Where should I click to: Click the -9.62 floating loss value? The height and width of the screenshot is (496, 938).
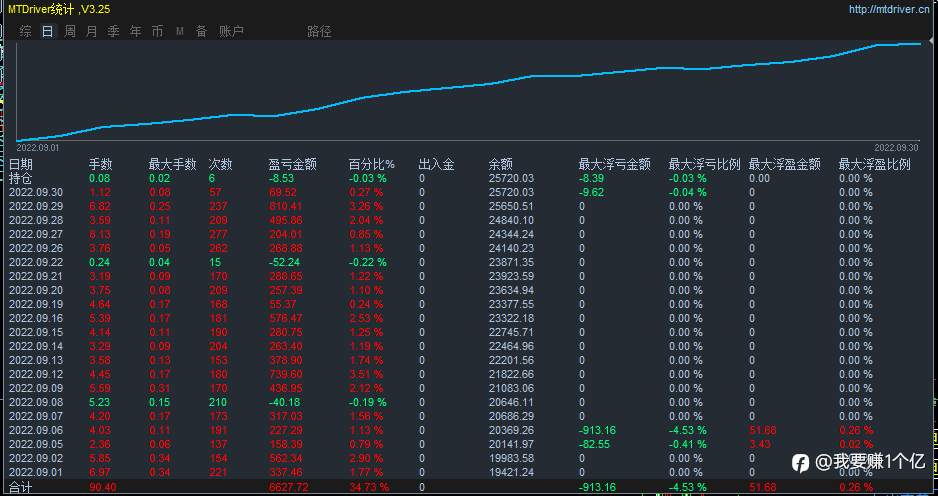(x=592, y=192)
